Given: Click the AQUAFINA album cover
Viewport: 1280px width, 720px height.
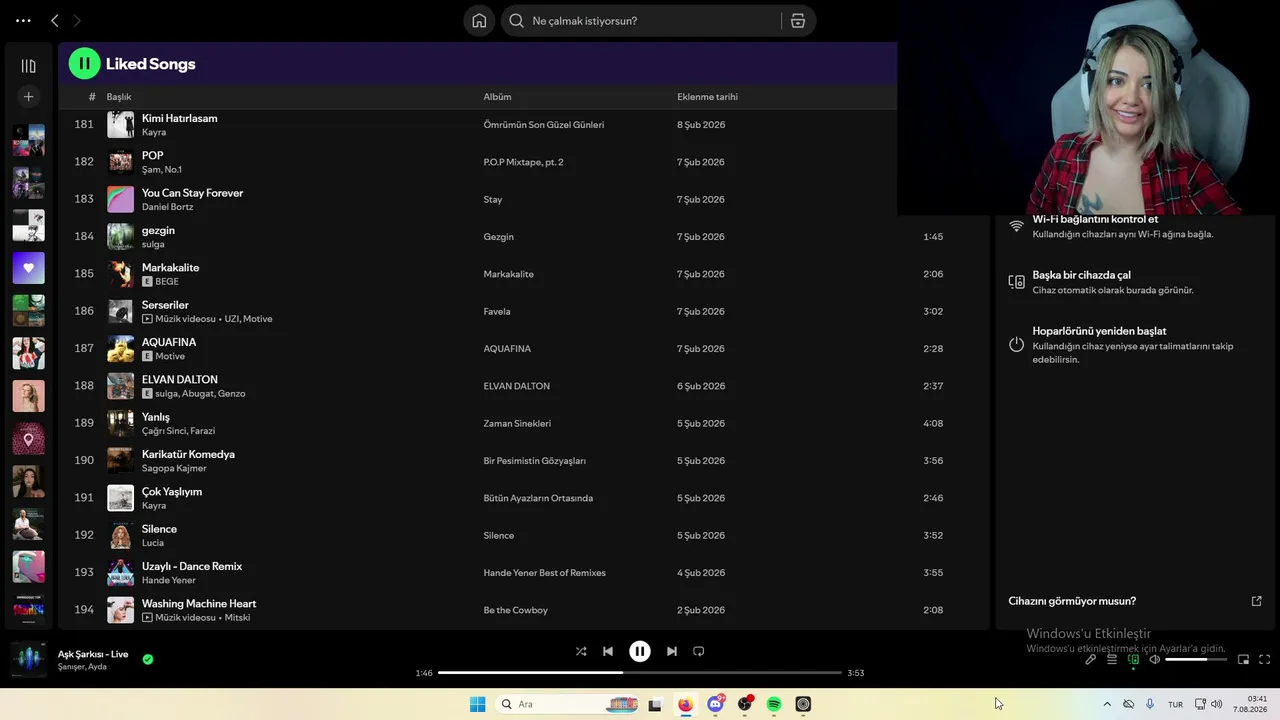Looking at the screenshot, I should click(x=120, y=348).
